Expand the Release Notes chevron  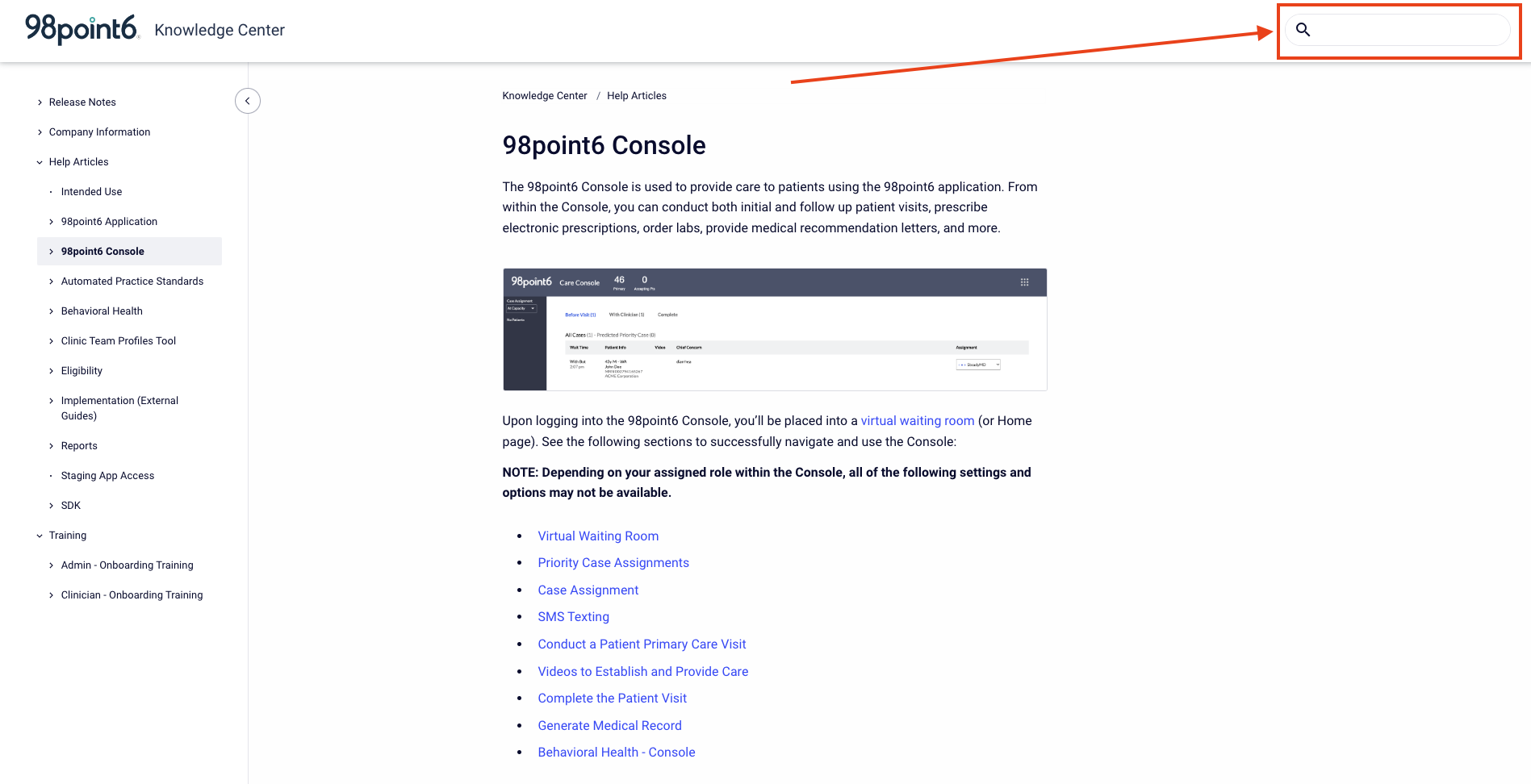point(40,102)
